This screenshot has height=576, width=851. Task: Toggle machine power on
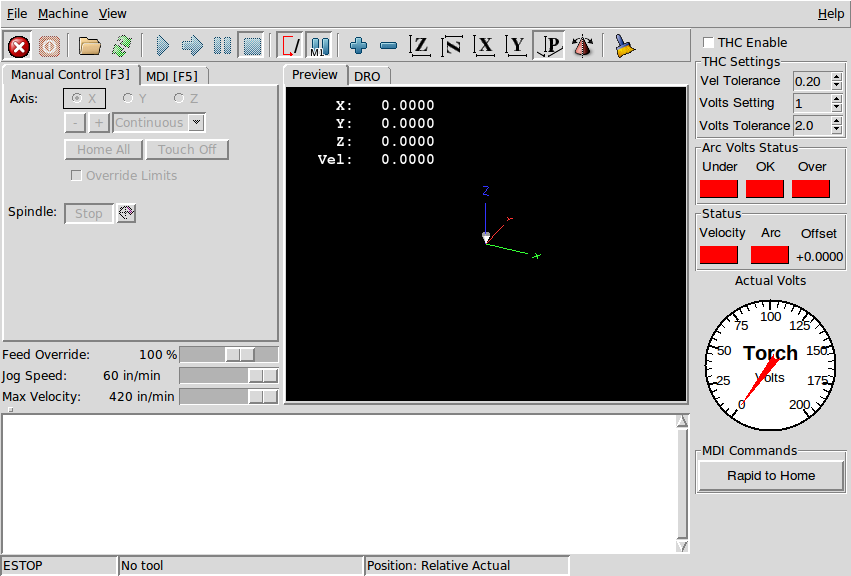pyautogui.click(x=49, y=46)
